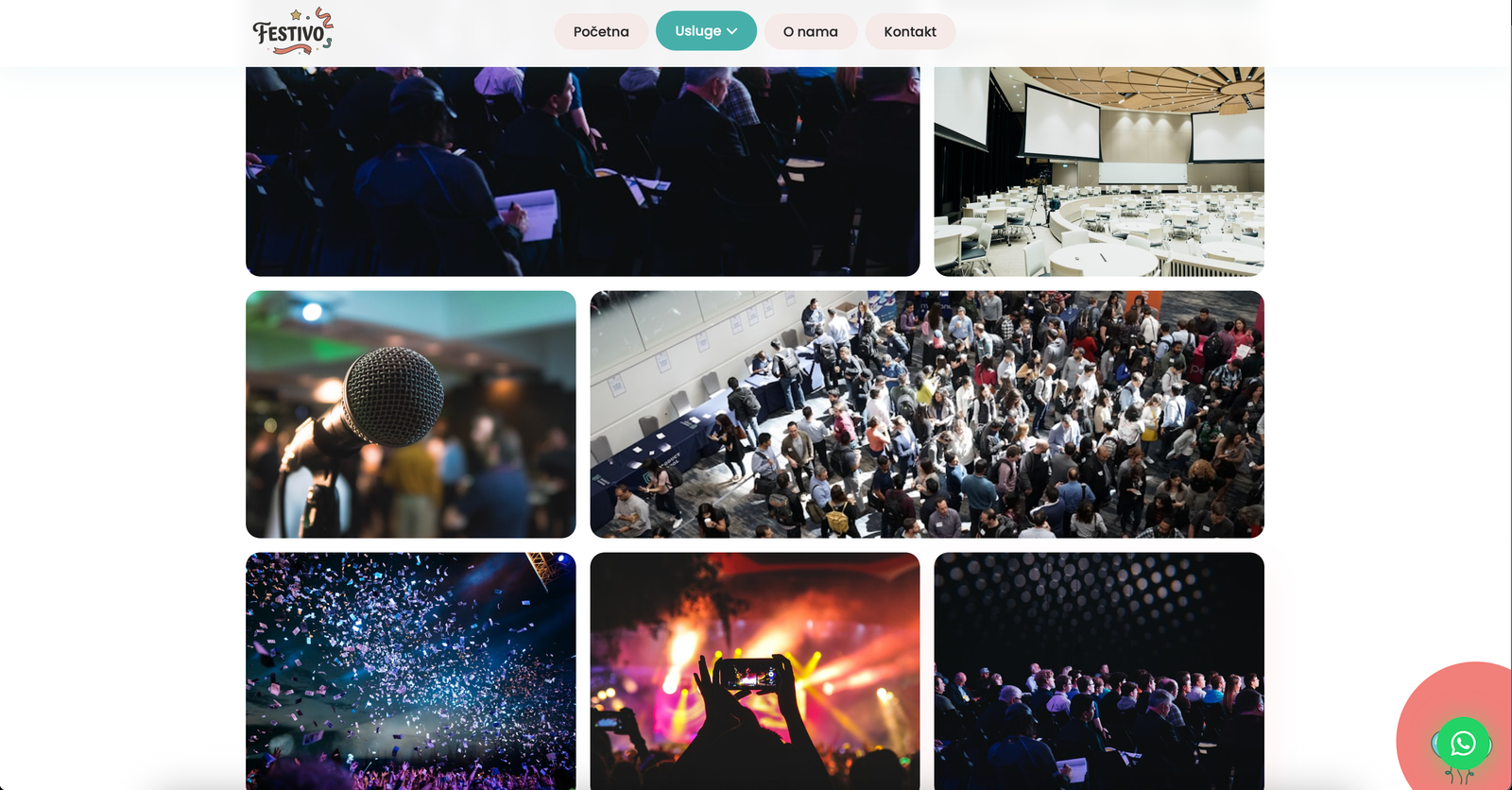Open the audience taking notes photo
The width and height of the screenshot is (1512, 790).
pyautogui.click(x=582, y=171)
